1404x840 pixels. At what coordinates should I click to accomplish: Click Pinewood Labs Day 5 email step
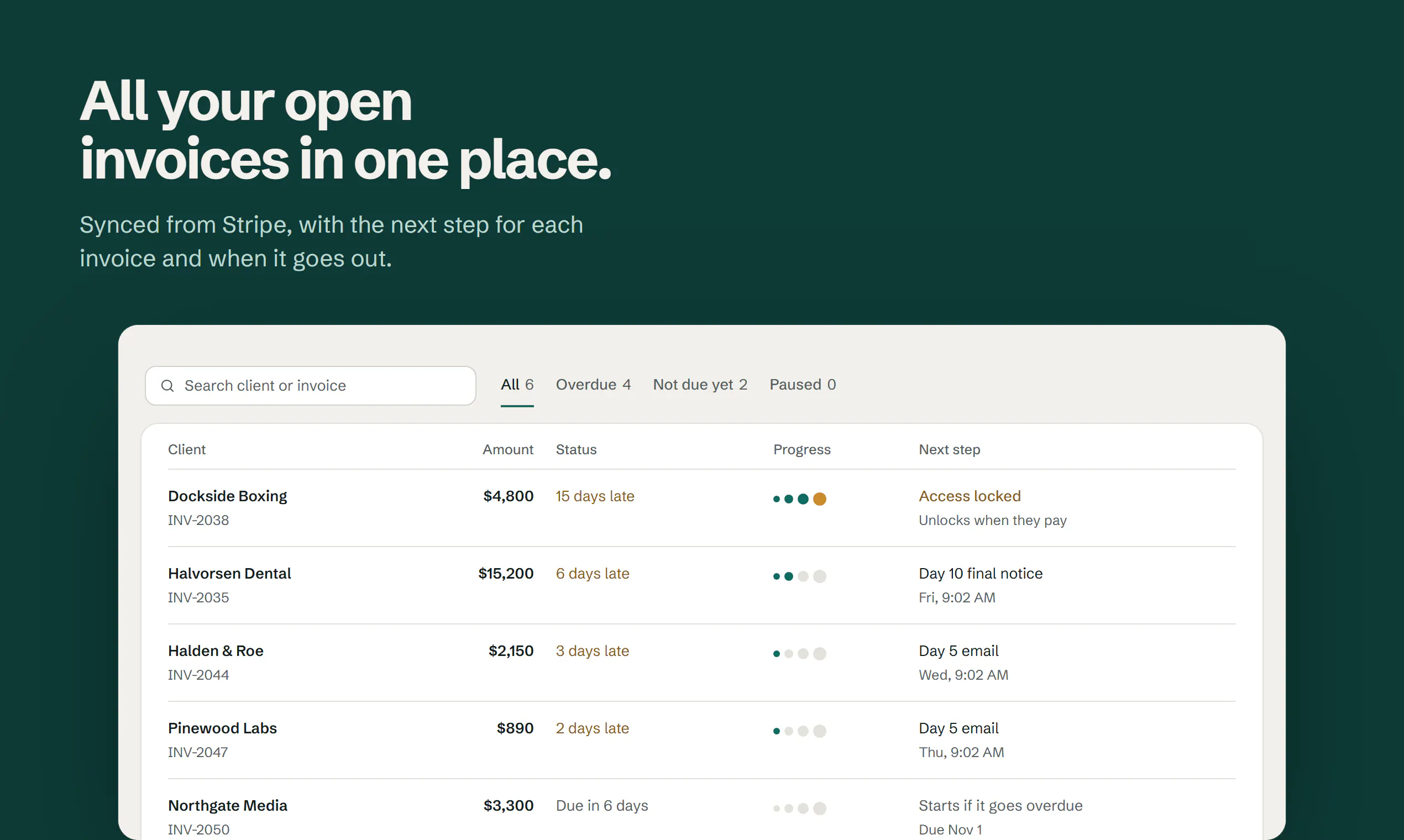tap(958, 729)
